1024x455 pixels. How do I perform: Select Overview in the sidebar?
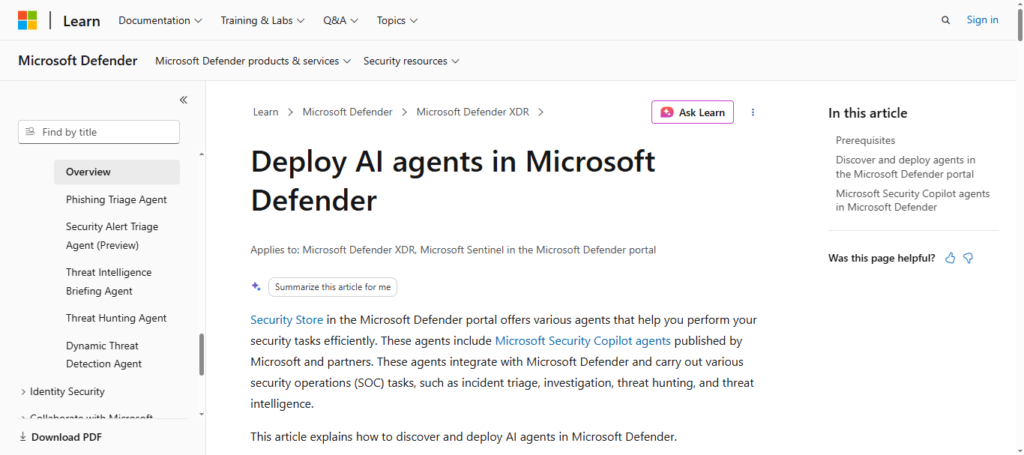point(117,172)
